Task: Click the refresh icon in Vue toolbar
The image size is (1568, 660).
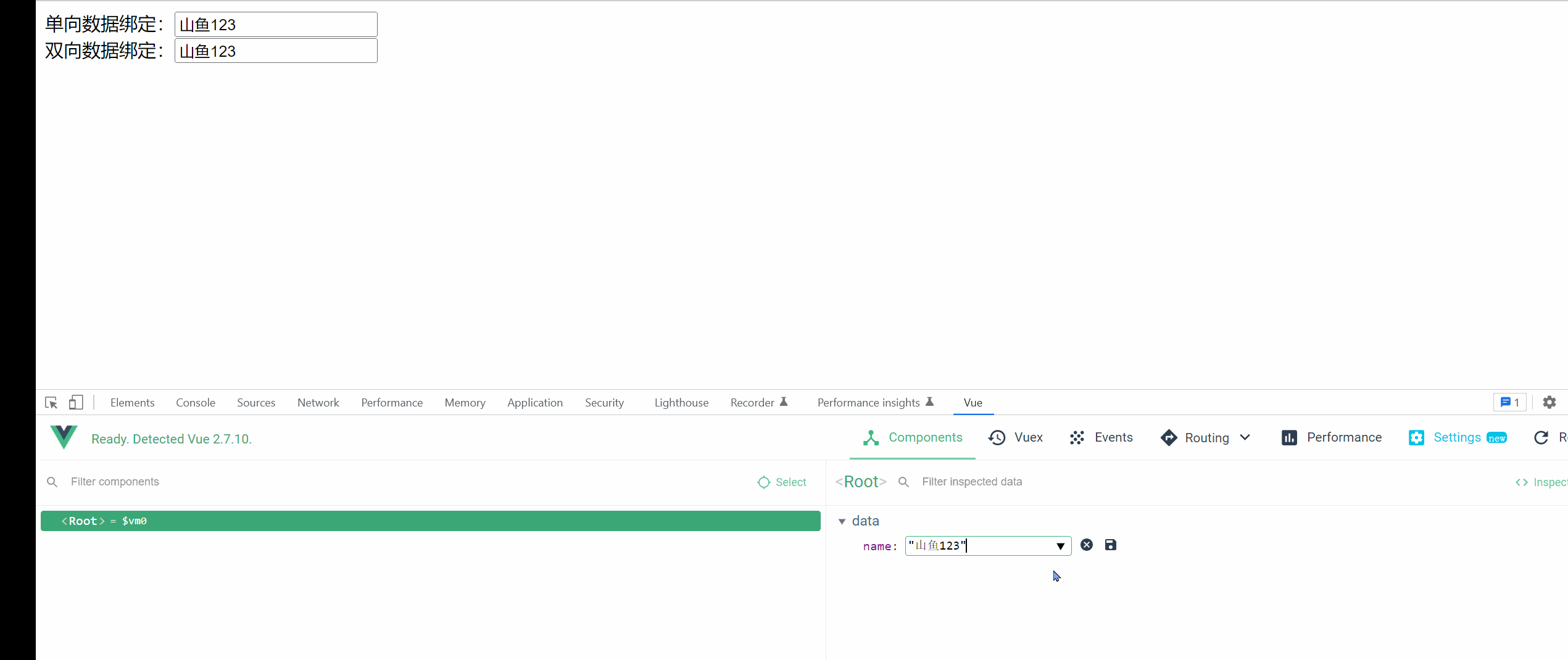Action: click(1541, 438)
